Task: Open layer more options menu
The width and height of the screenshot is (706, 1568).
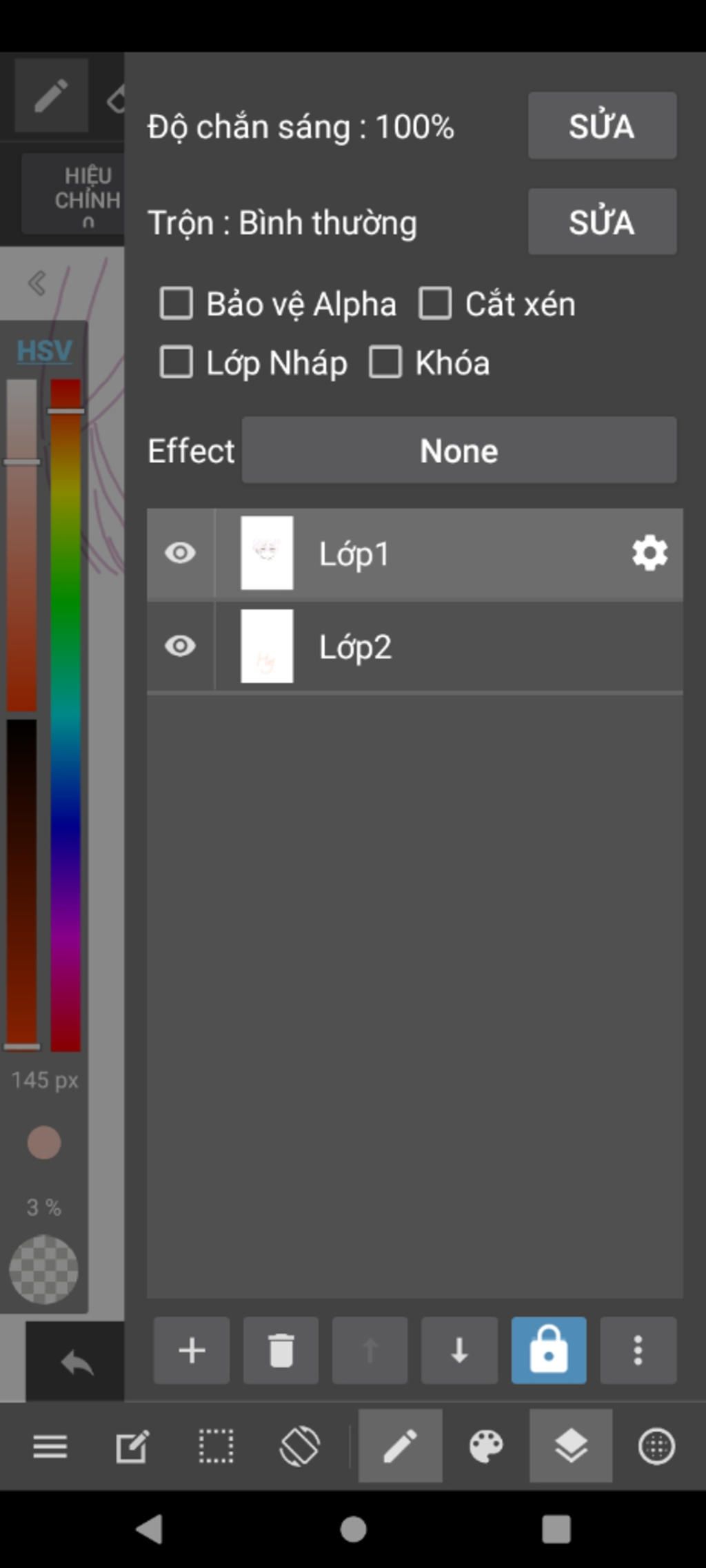Action: [638, 1351]
